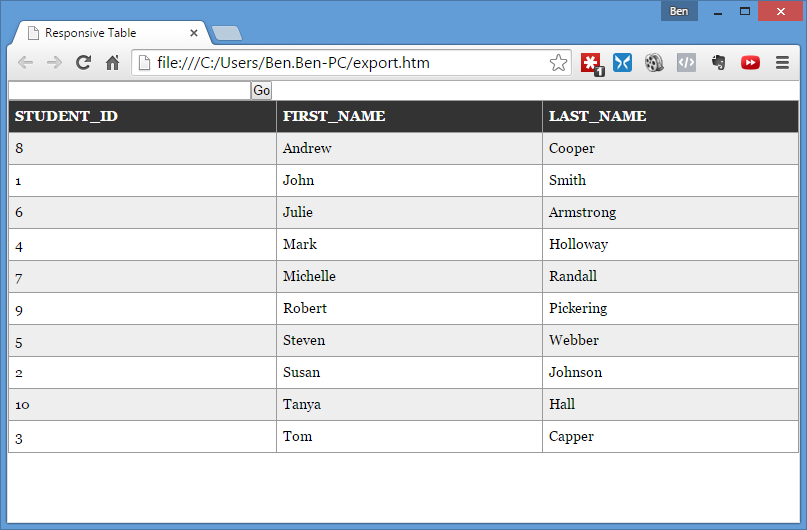Screen dimensions: 807x530
Task: Open the code brackets extension icon
Action: pyautogui.click(x=686, y=63)
